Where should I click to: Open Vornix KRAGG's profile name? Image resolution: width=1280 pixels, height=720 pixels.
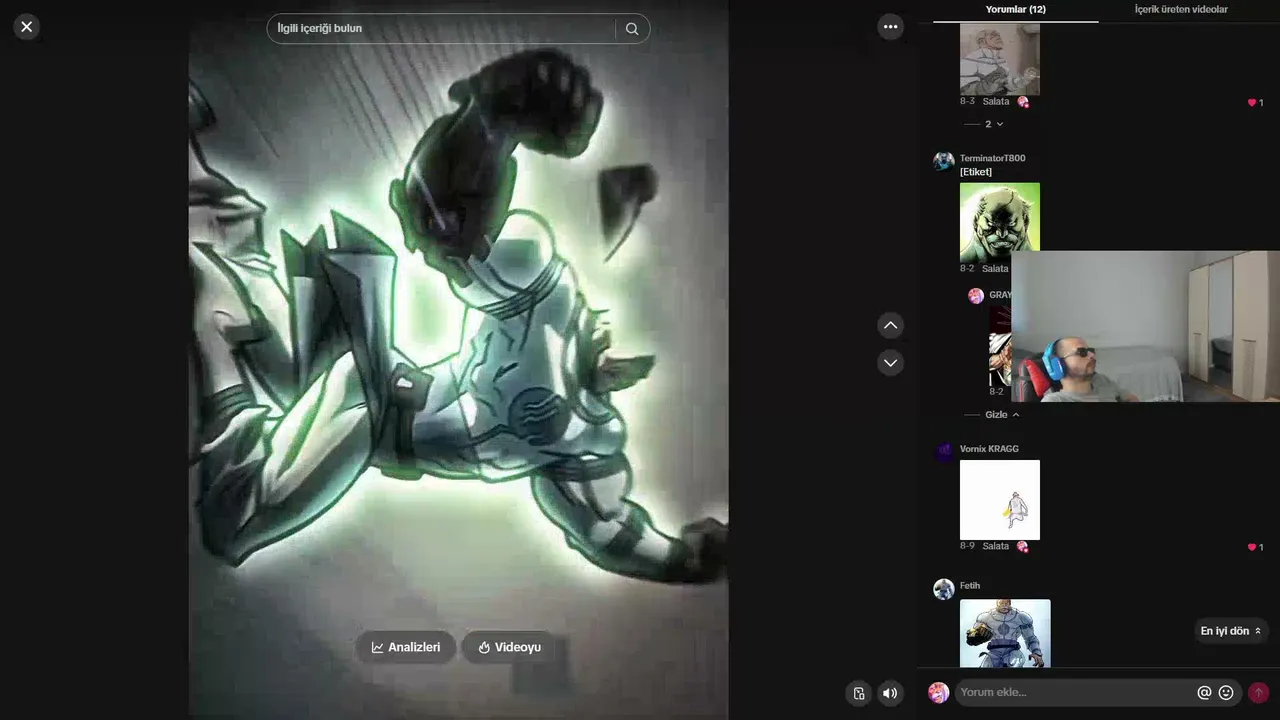(989, 449)
